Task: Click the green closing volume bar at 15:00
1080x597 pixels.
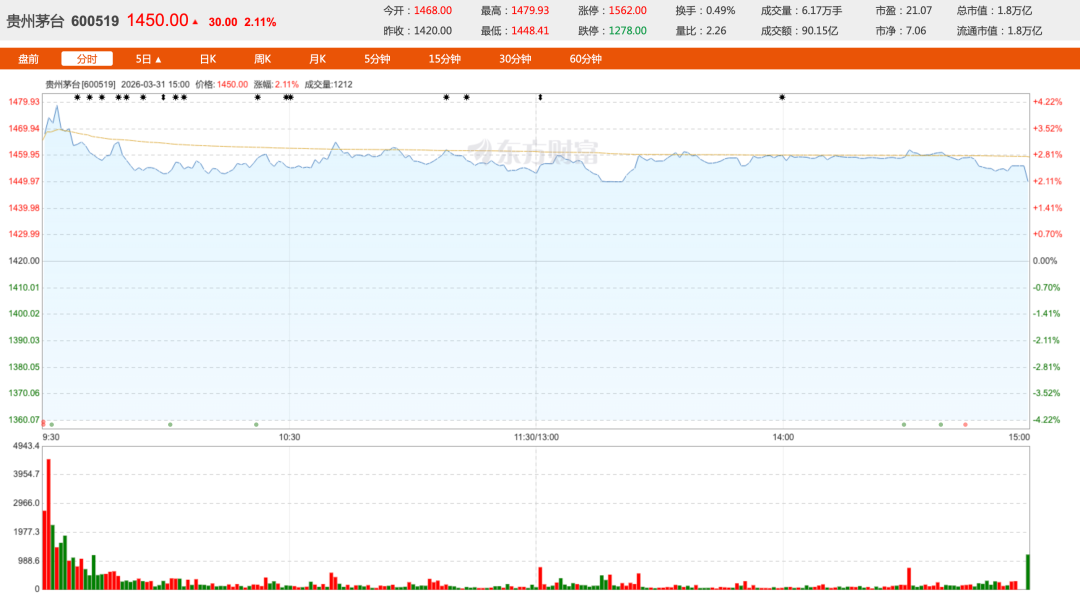Action: coord(1028,572)
